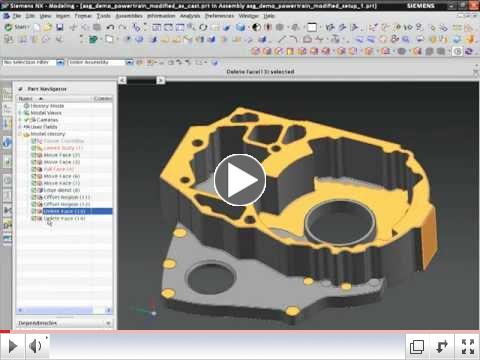Click the Open folder icon
Image resolution: width=480 pixels, height=360 pixels.
point(48,27)
